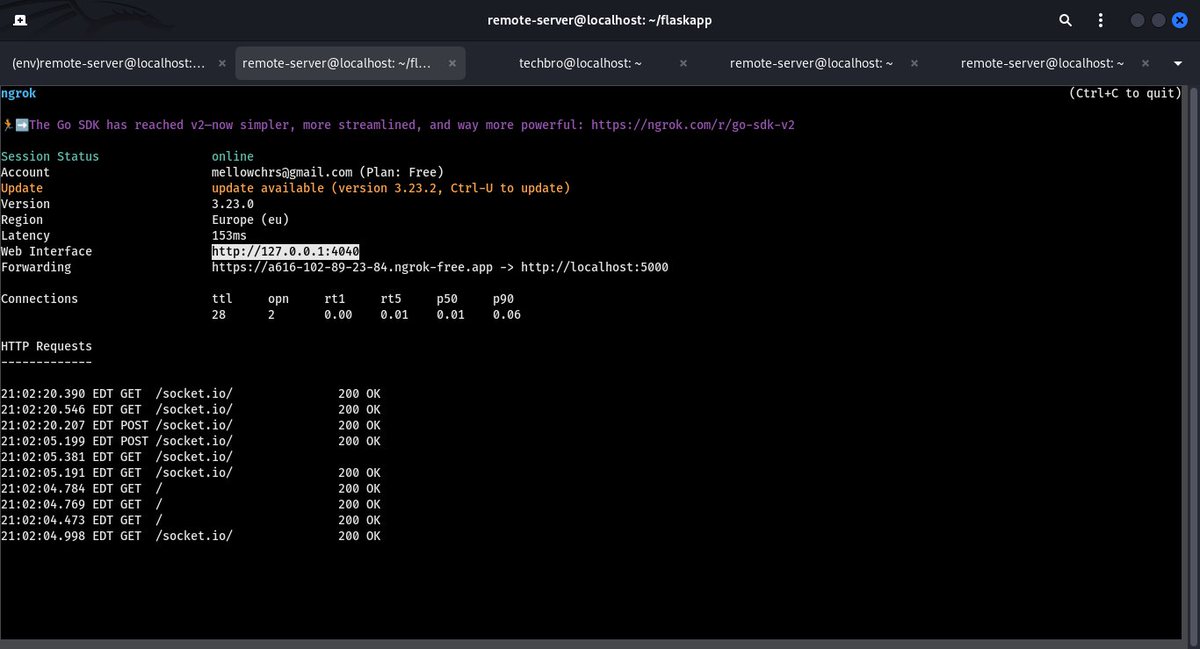The width and height of the screenshot is (1200, 649).
Task: Click the 'HTTP Requests' heading
Action: coord(46,346)
